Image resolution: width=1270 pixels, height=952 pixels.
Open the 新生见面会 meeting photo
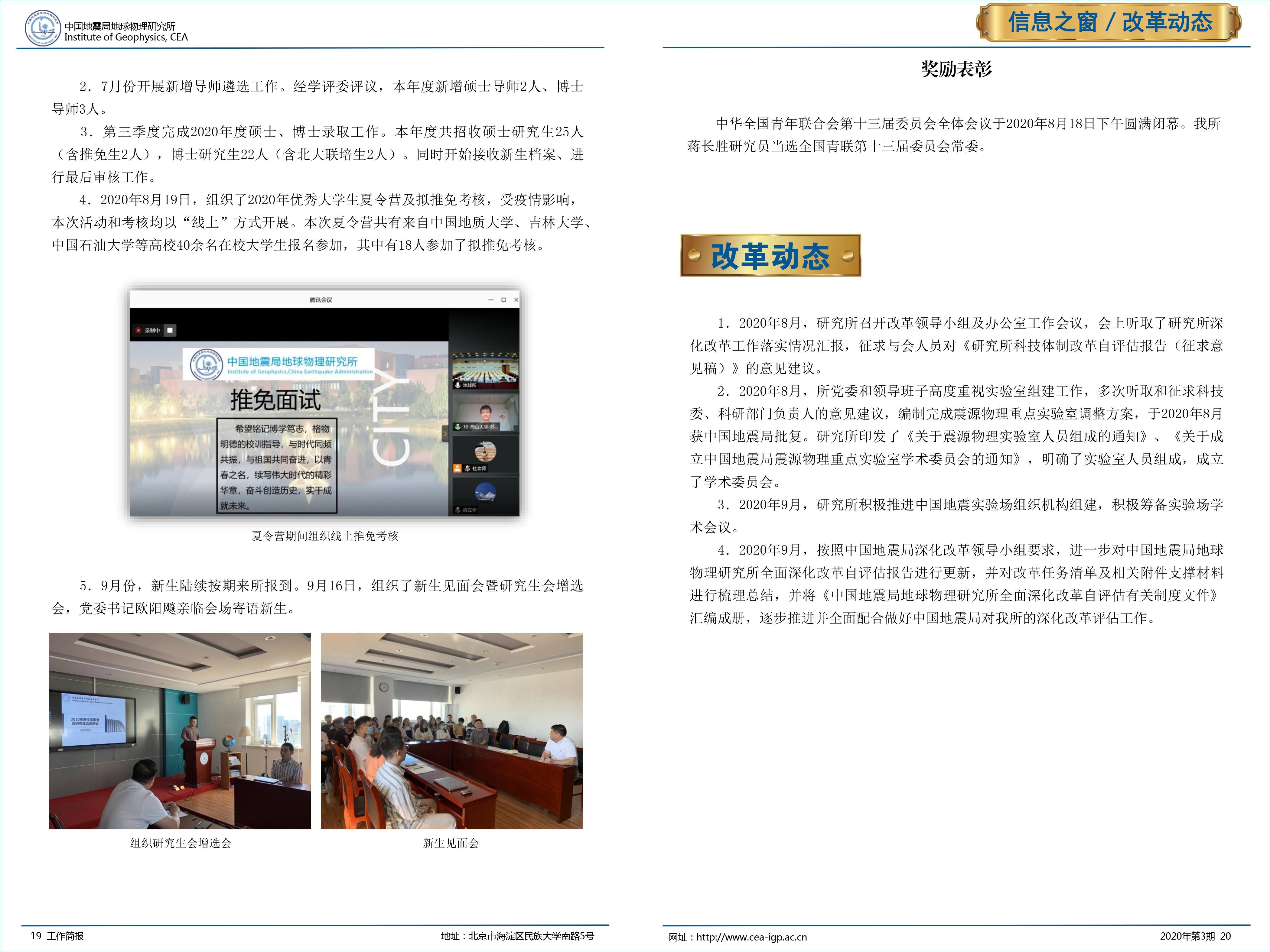click(452, 731)
